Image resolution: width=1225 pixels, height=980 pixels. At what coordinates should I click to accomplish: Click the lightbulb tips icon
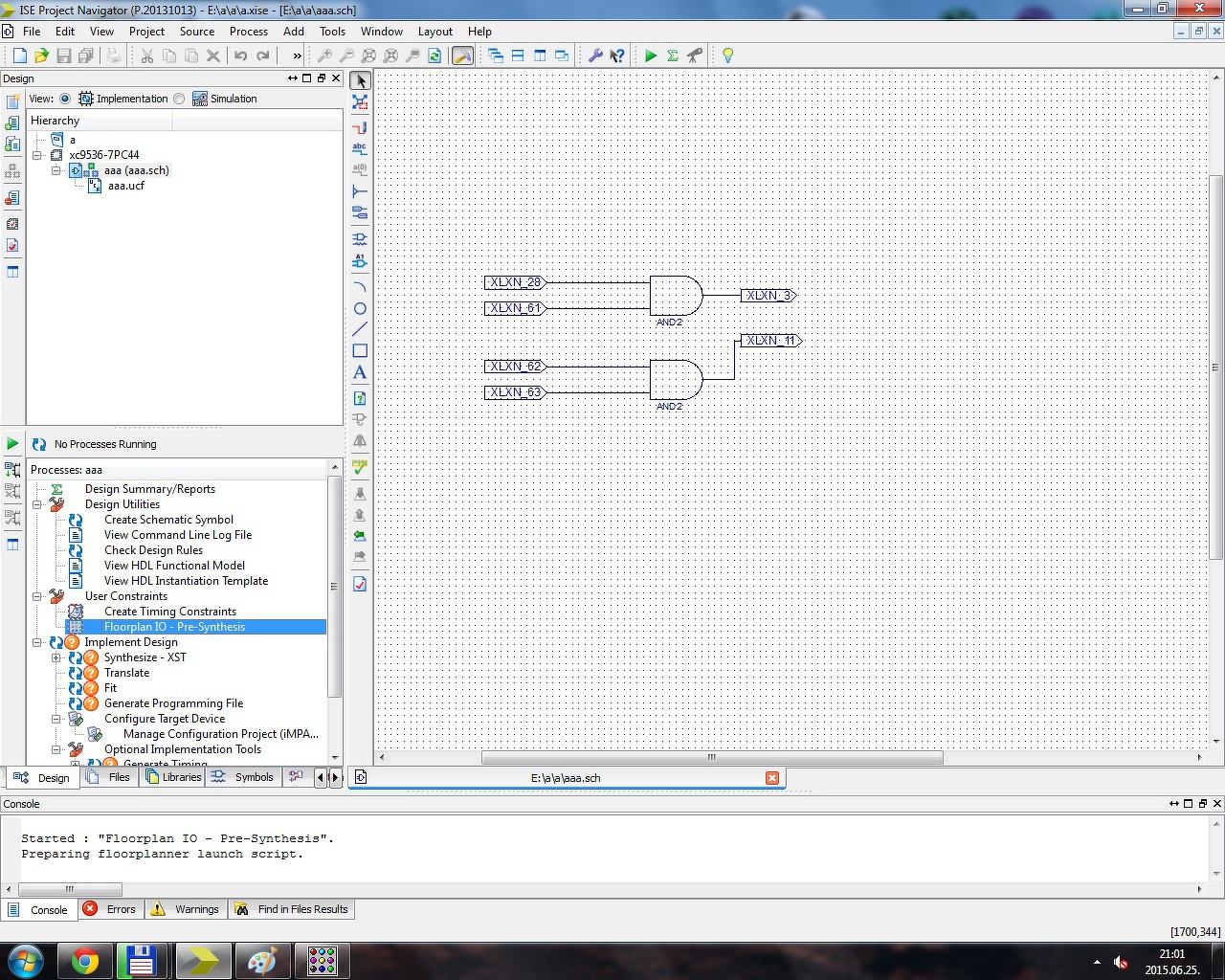coord(727,56)
